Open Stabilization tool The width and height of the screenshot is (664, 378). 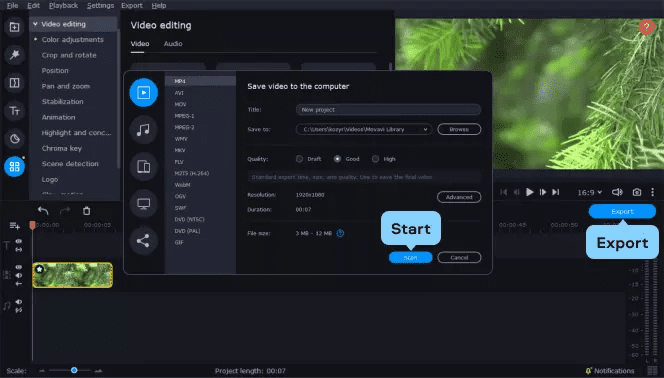[63, 102]
